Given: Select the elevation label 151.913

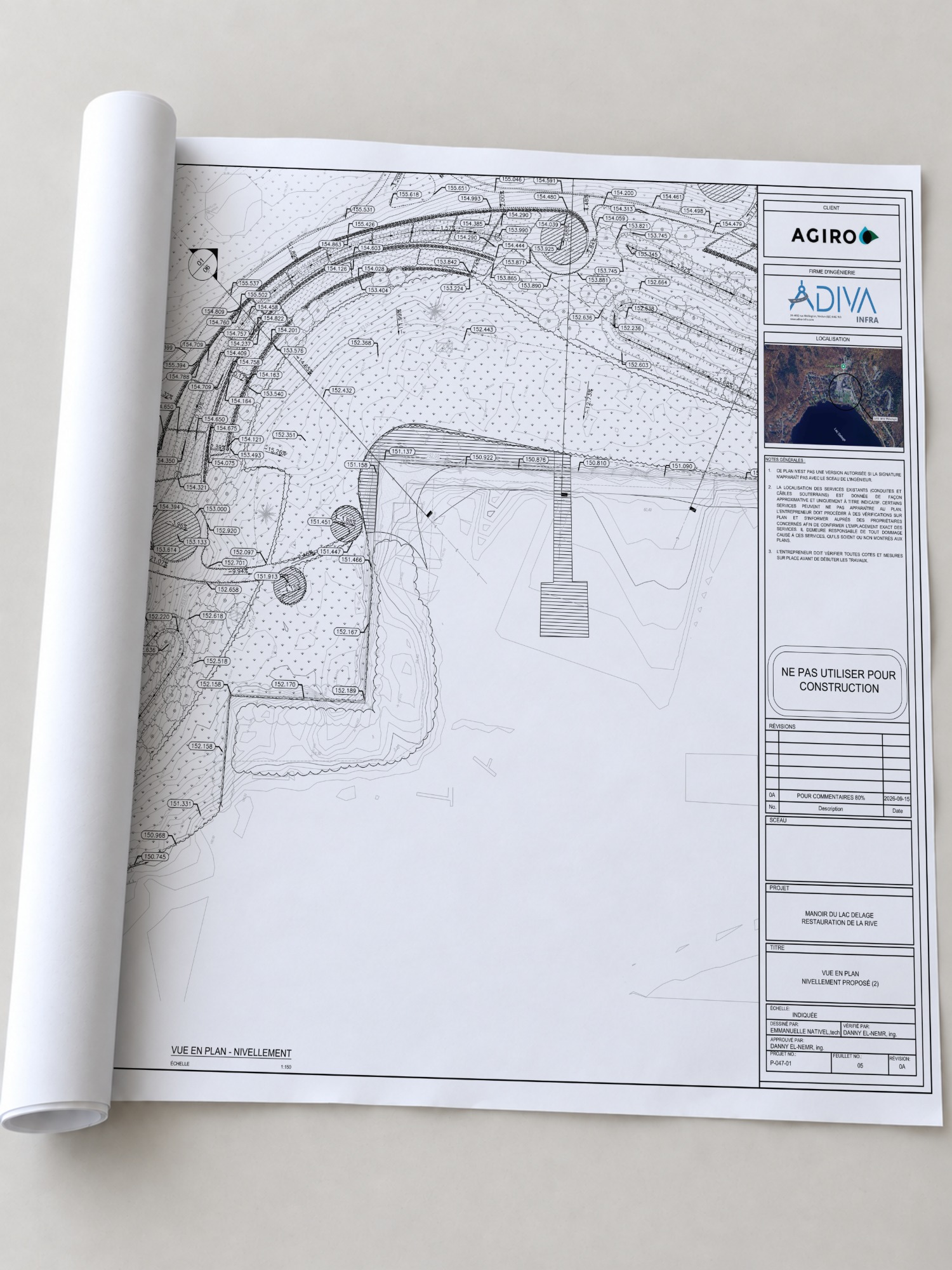Looking at the screenshot, I should [x=267, y=577].
